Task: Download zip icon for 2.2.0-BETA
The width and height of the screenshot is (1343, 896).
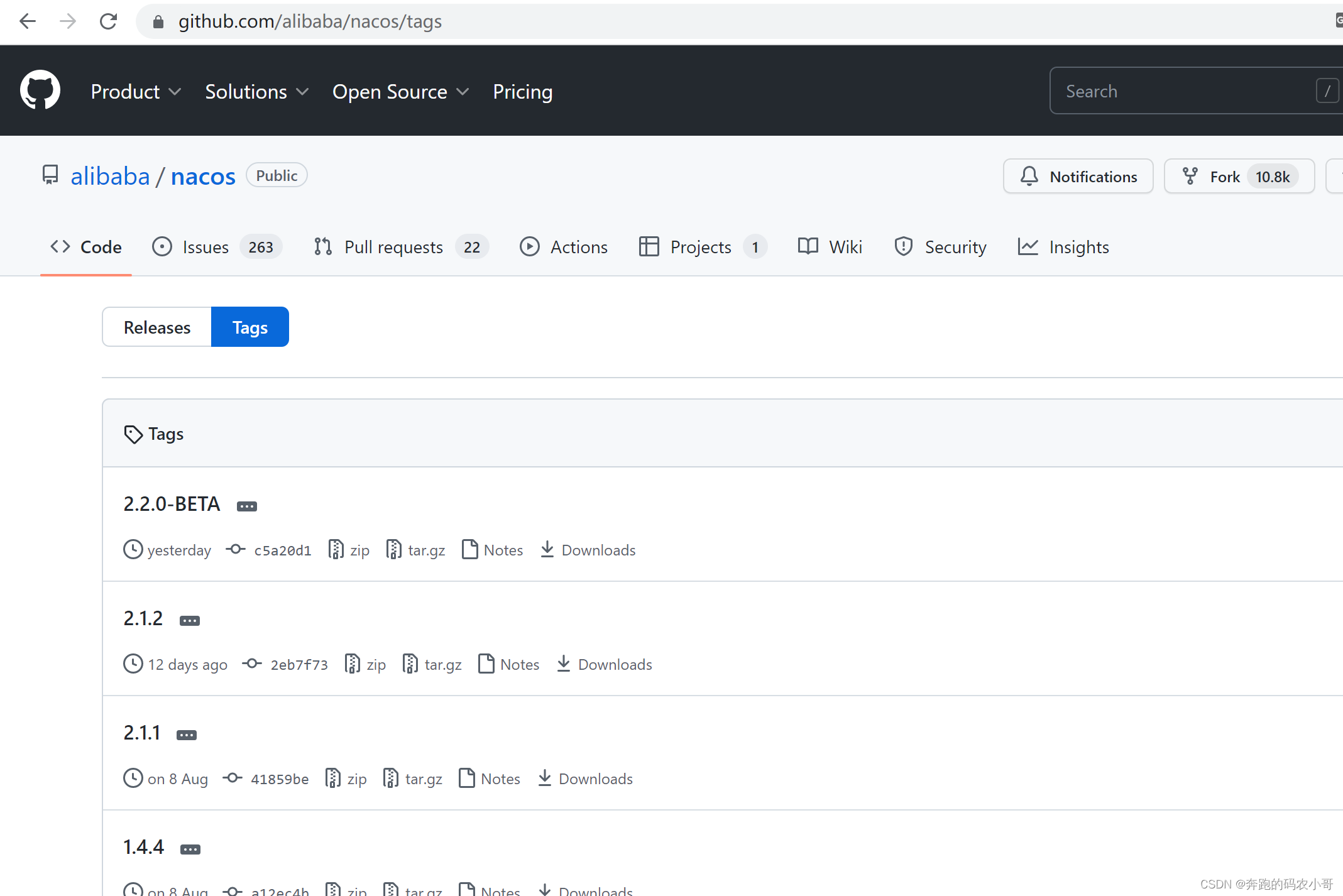Action: coord(336,550)
